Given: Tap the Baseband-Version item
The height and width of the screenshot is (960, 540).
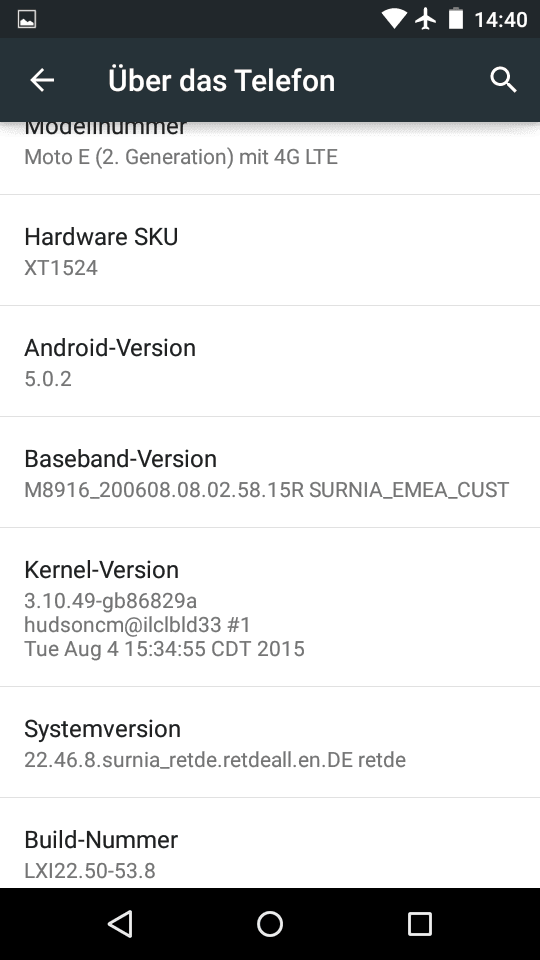Looking at the screenshot, I should click(270, 472).
